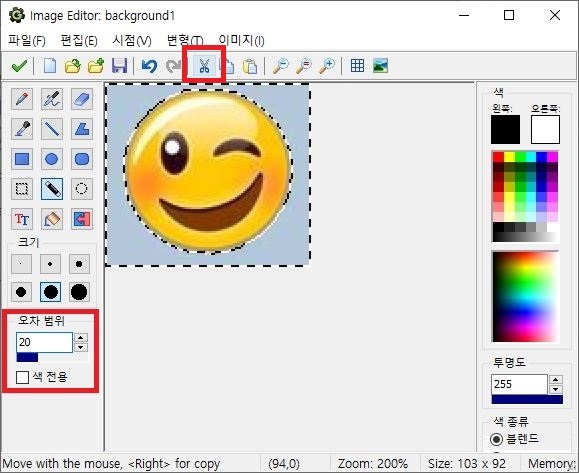
Task: Open the 파일(F) menu
Action: (27, 40)
